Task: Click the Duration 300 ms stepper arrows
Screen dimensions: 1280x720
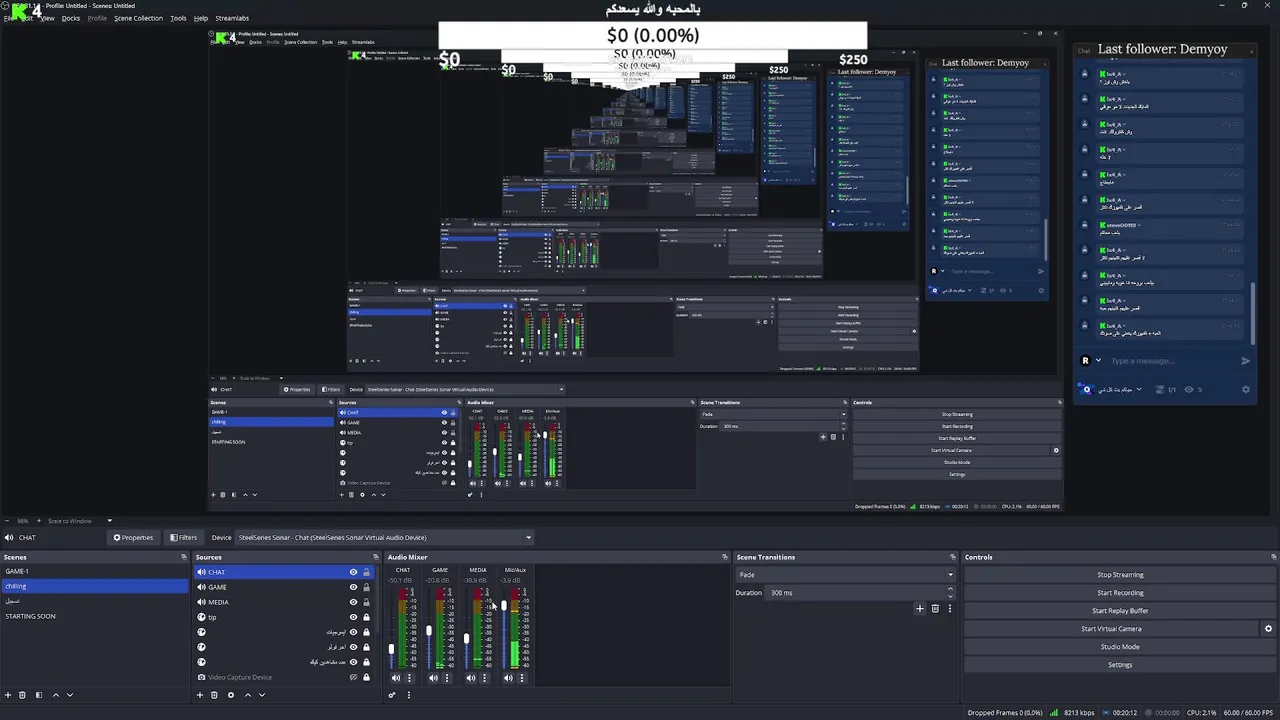Action: point(950,593)
